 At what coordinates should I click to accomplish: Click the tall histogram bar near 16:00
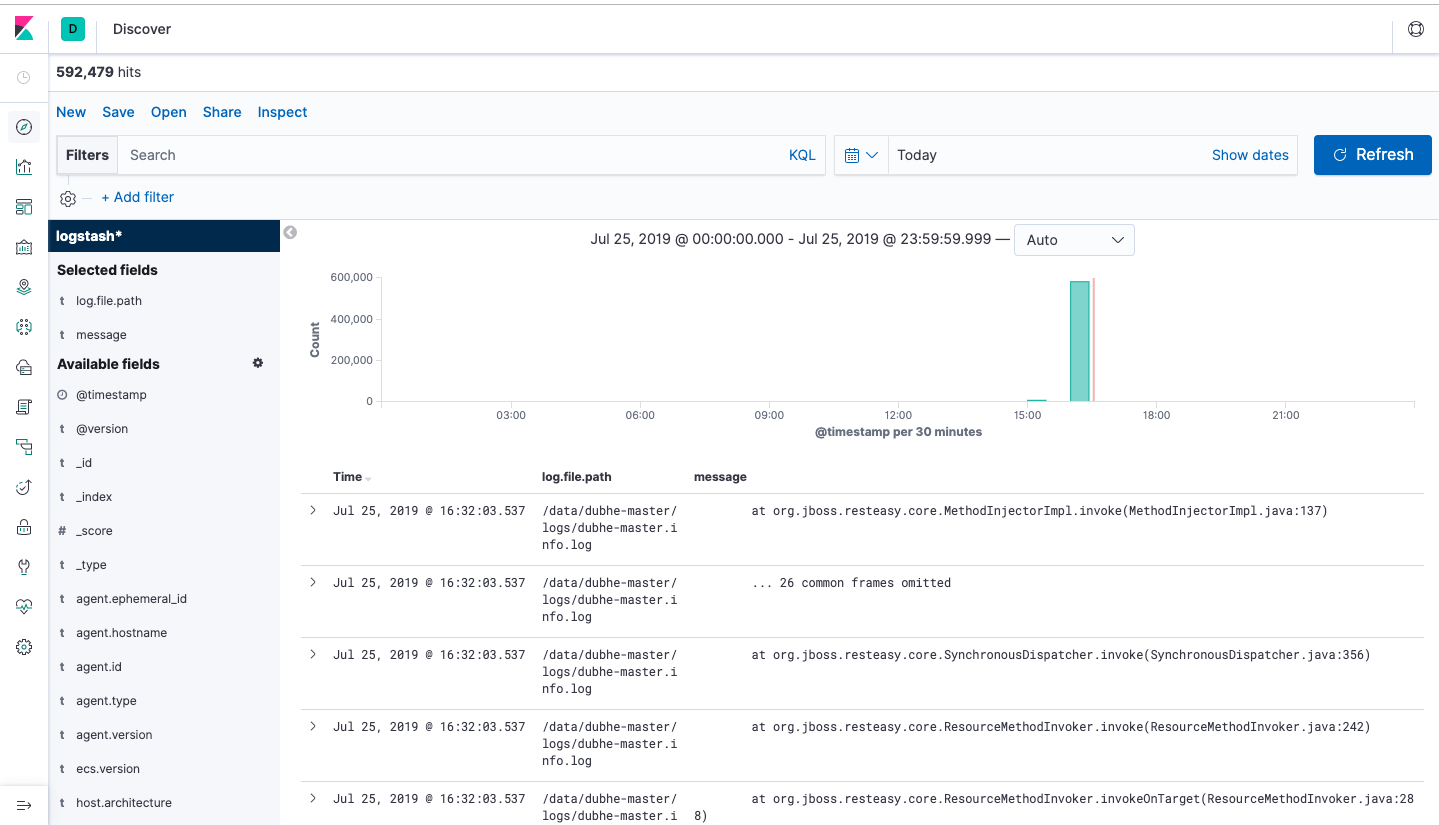click(x=1080, y=341)
